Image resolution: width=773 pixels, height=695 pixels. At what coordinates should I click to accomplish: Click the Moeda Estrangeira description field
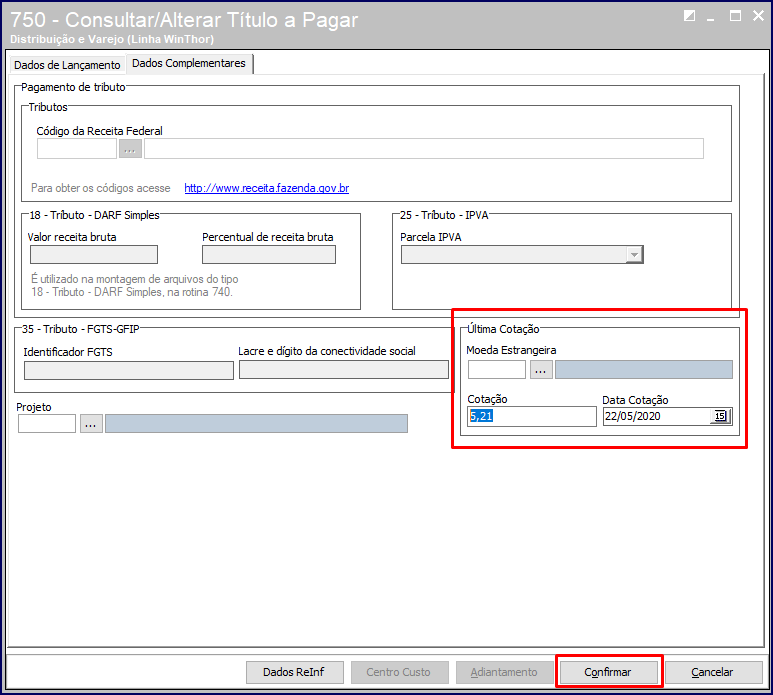[x=644, y=370]
